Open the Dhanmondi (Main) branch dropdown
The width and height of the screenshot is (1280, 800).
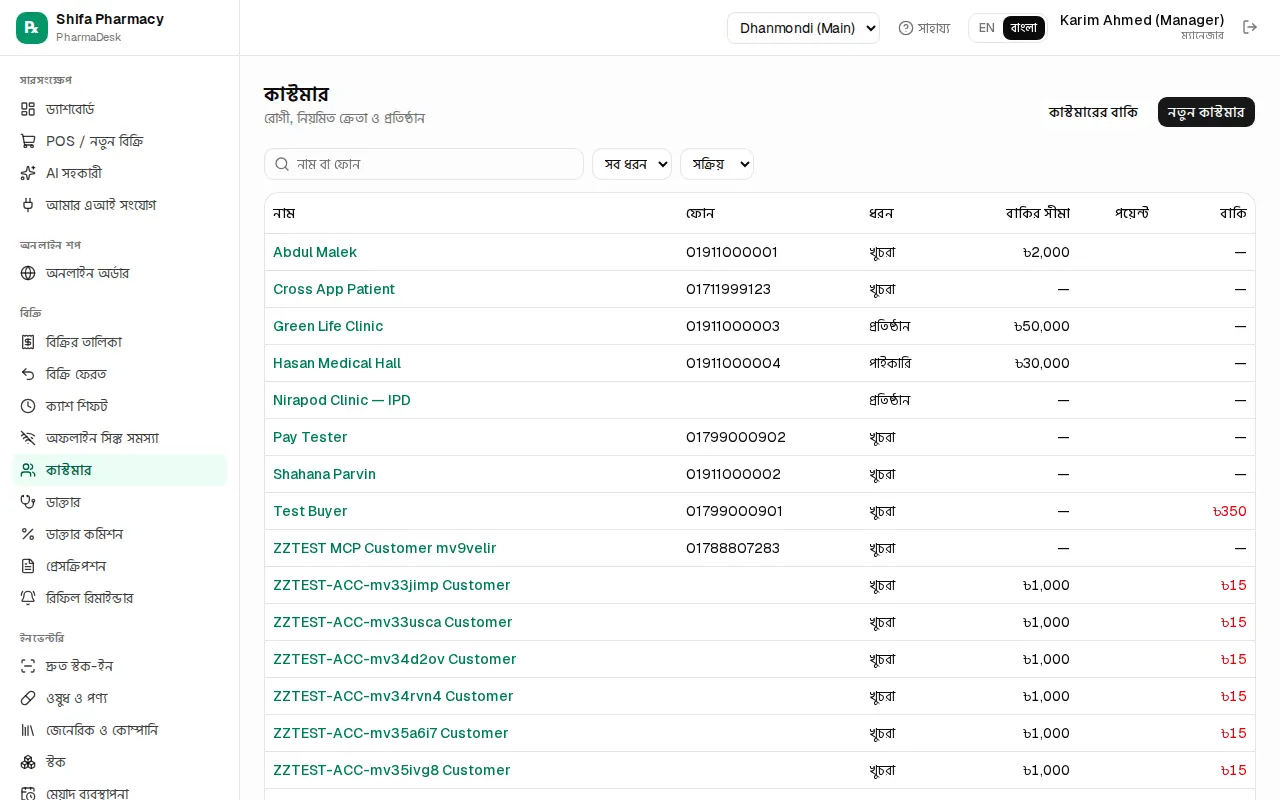click(x=803, y=28)
